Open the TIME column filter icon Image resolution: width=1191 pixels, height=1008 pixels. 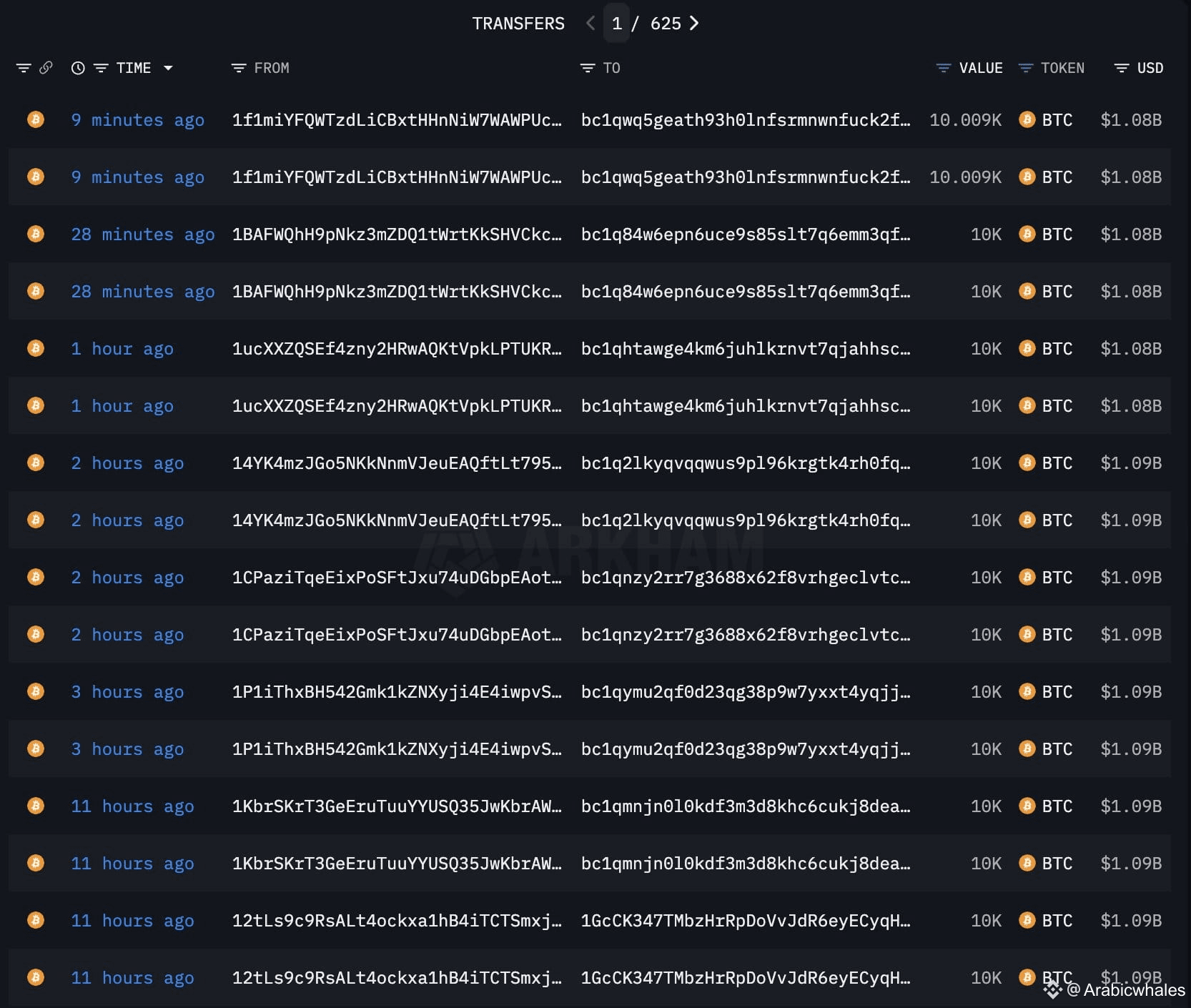coord(101,68)
